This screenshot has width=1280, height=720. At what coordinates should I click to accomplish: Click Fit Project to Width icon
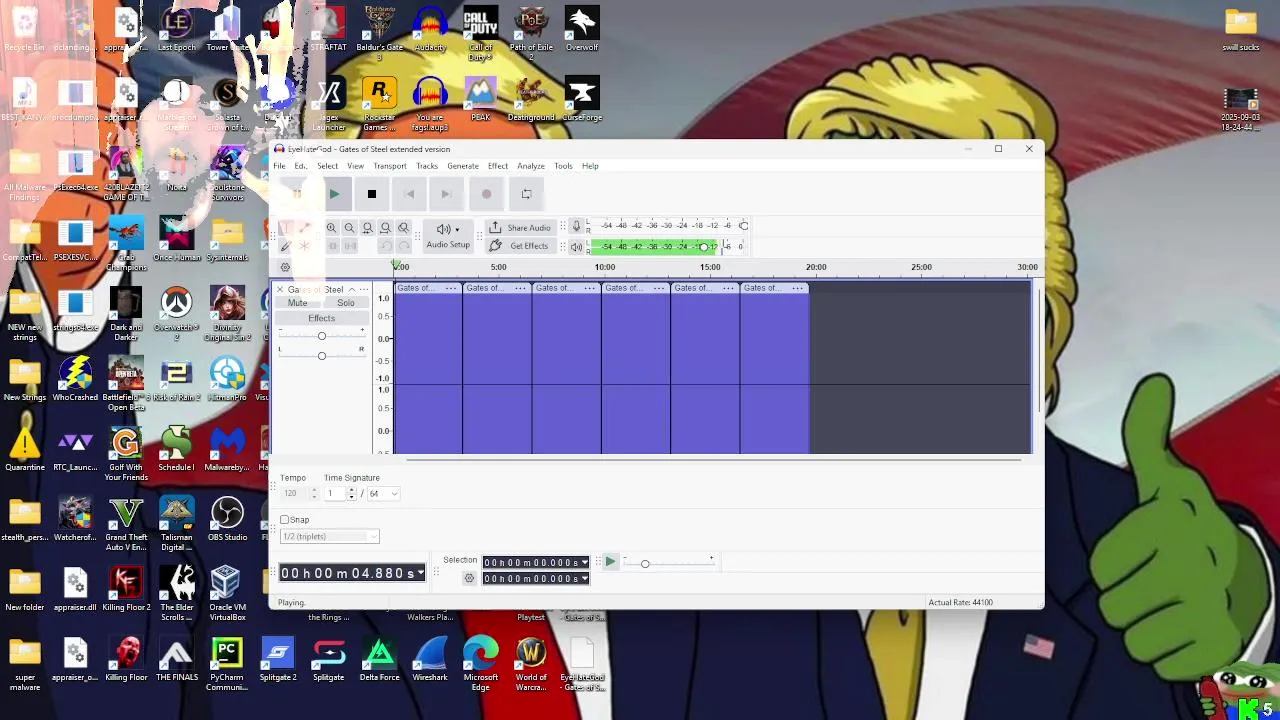point(385,228)
